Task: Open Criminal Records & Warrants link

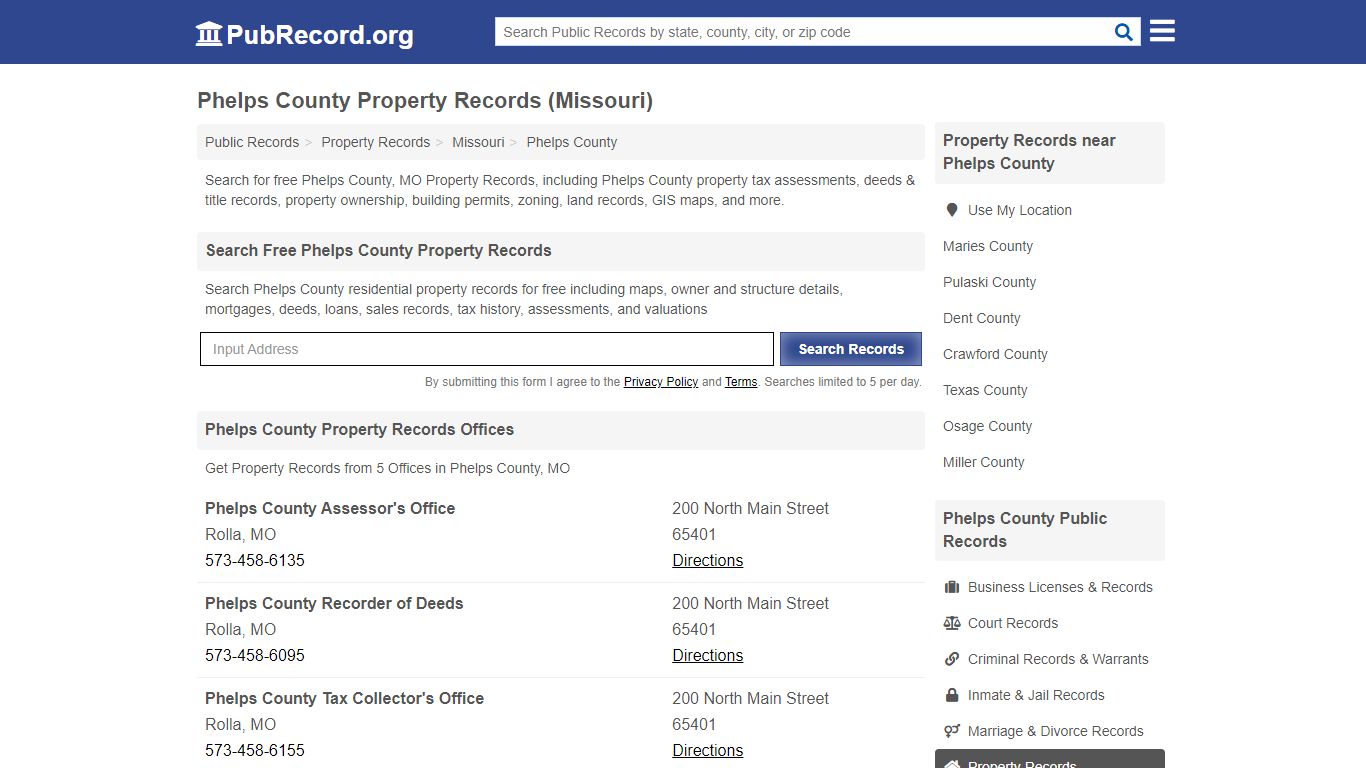Action: click(x=1058, y=659)
